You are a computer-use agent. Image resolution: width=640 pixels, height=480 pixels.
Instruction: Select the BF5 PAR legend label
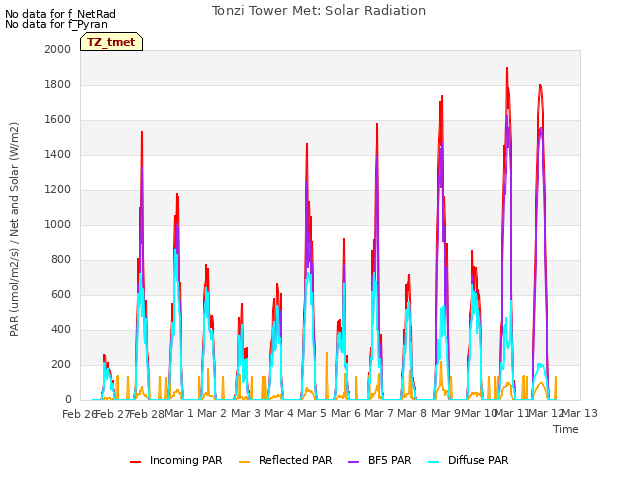click(389, 460)
